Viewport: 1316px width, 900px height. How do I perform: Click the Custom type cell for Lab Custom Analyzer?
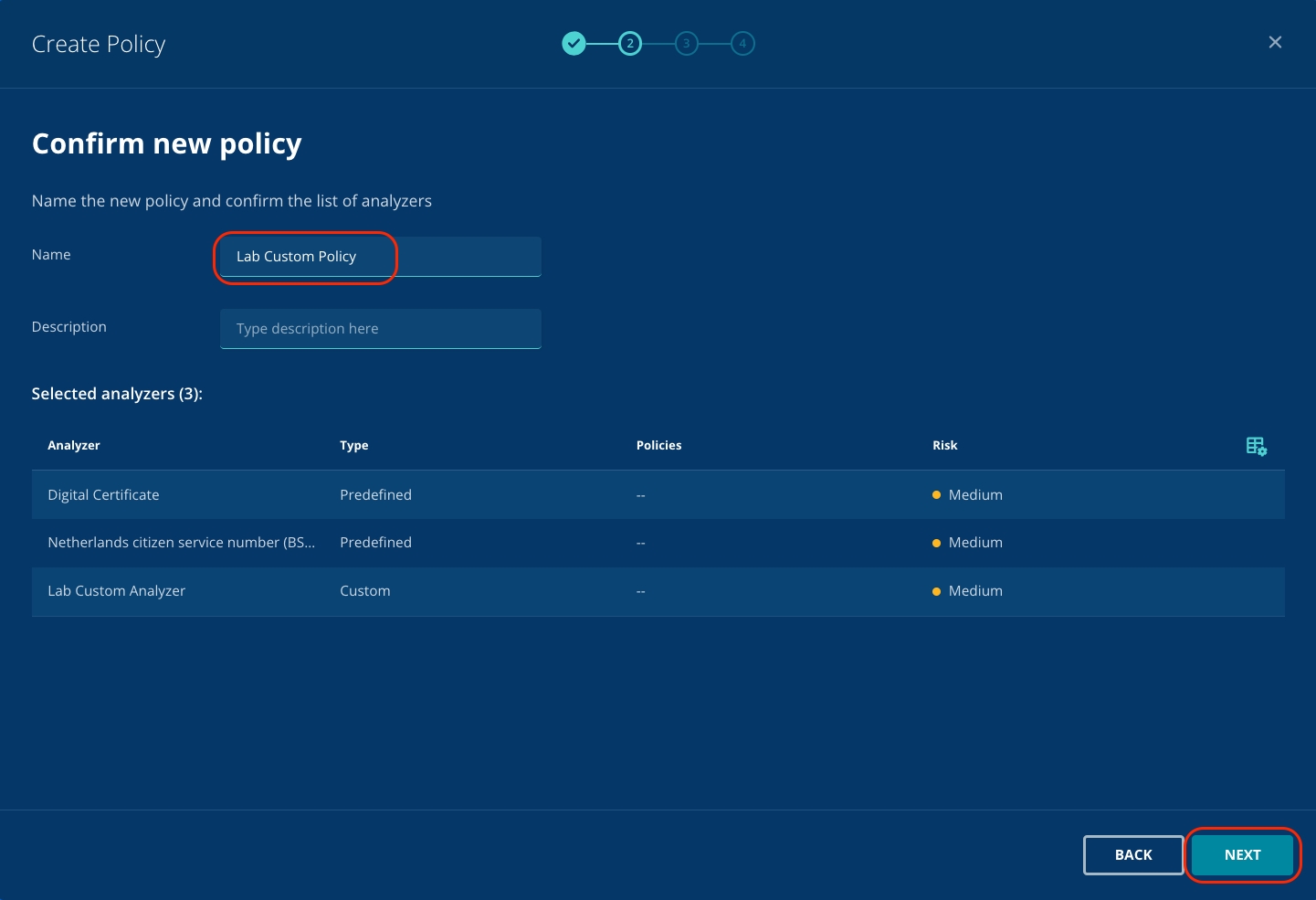pyautogui.click(x=365, y=591)
